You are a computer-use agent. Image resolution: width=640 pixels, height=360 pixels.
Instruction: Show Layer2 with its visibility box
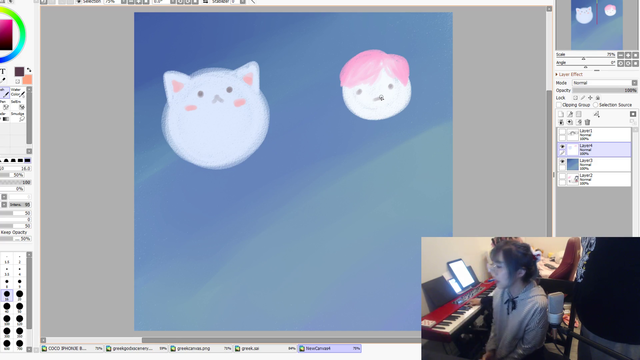point(562,176)
